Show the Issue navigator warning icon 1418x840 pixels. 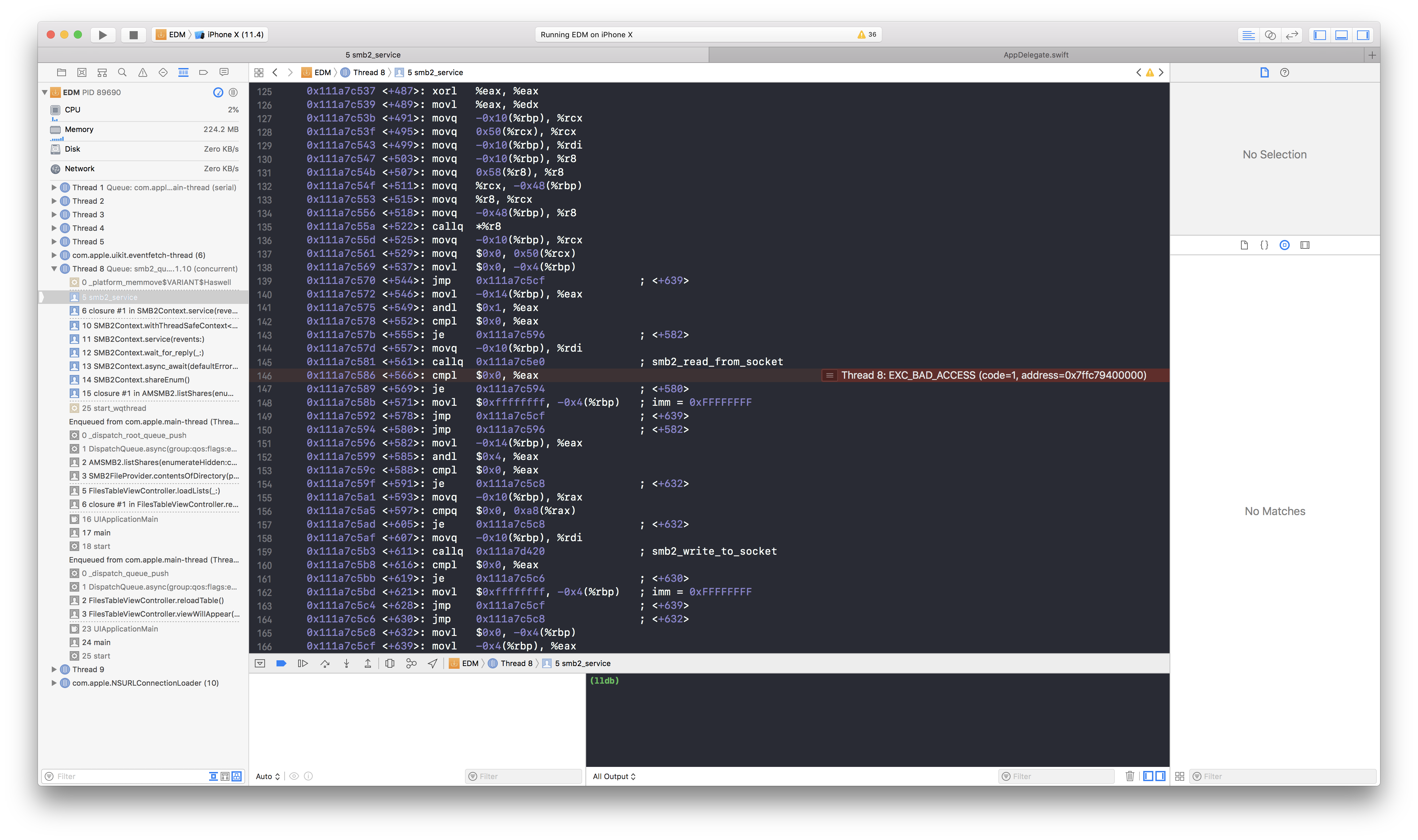pos(142,72)
